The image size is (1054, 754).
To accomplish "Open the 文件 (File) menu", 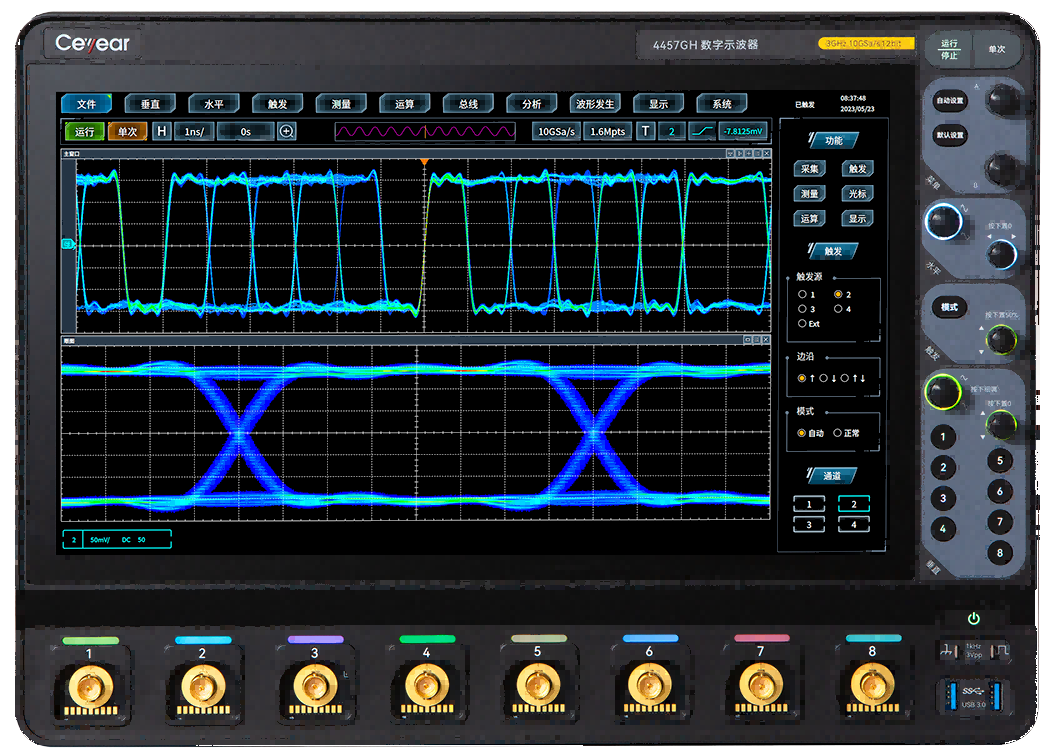I will click(86, 104).
